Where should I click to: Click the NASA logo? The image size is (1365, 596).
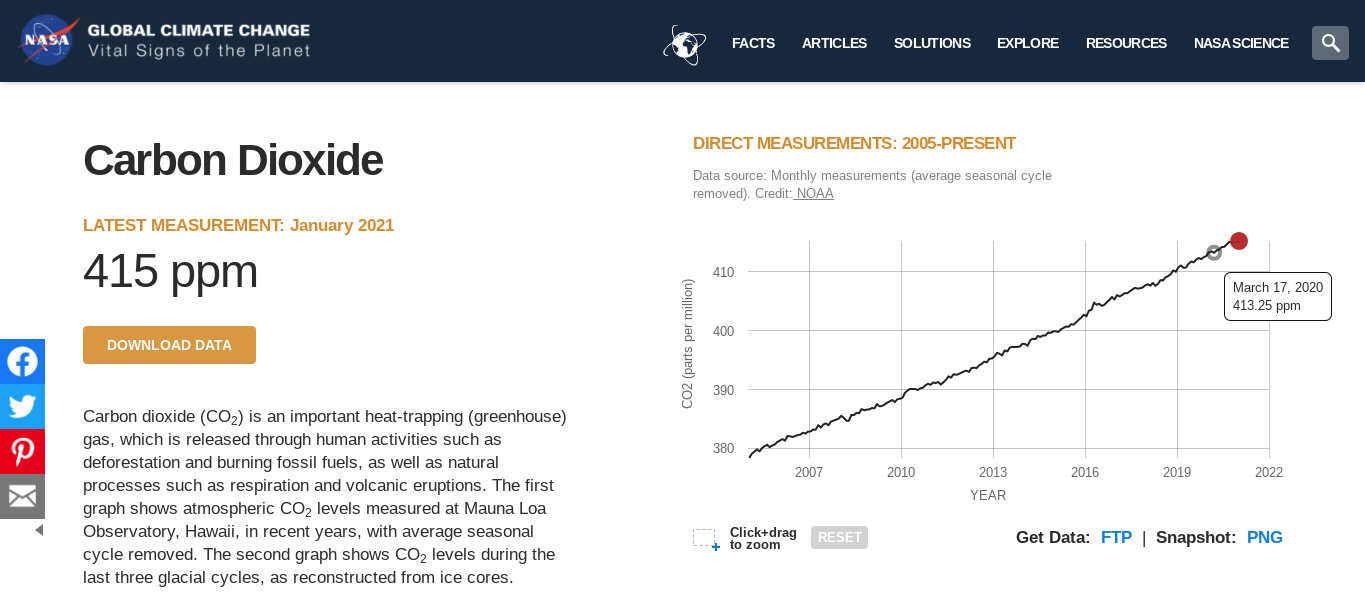[47, 40]
